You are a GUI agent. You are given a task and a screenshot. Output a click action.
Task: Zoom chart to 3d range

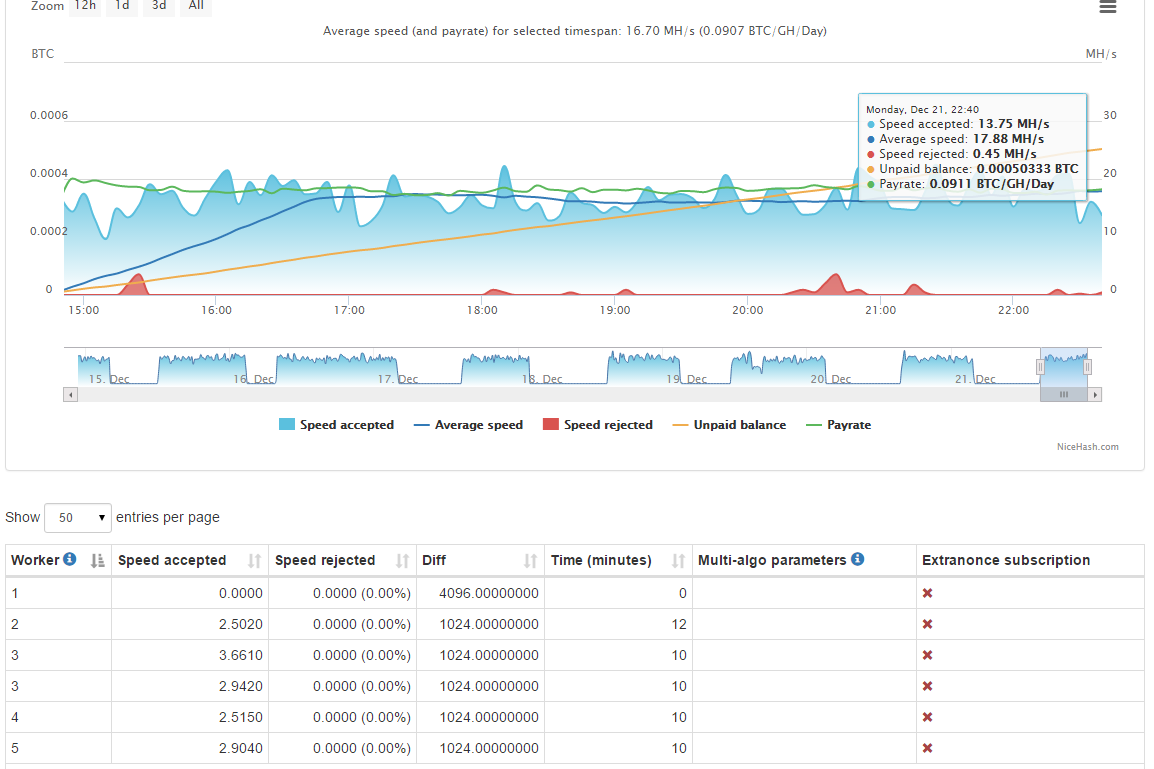pos(158,6)
